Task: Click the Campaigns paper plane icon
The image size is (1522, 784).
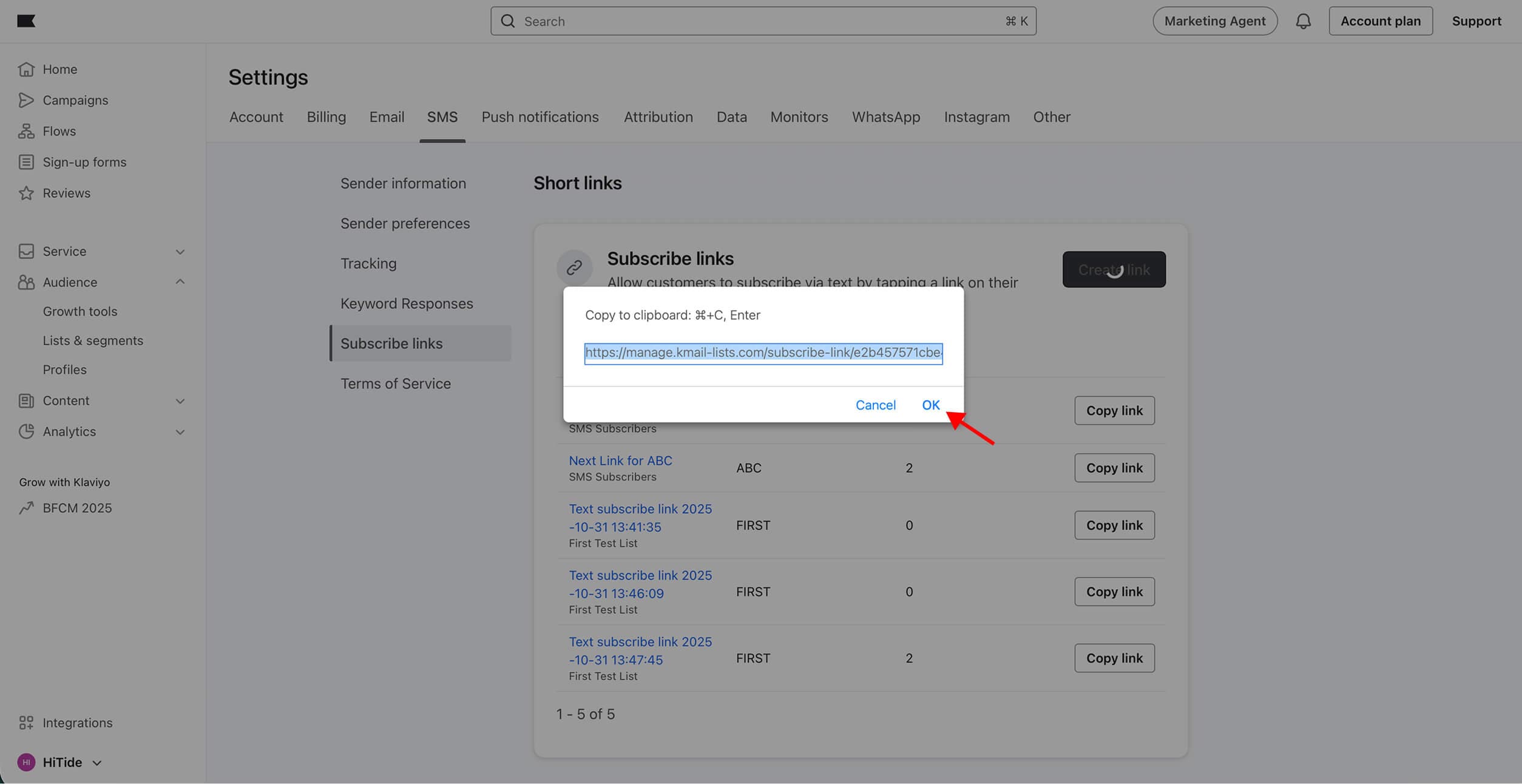Action: [x=26, y=100]
